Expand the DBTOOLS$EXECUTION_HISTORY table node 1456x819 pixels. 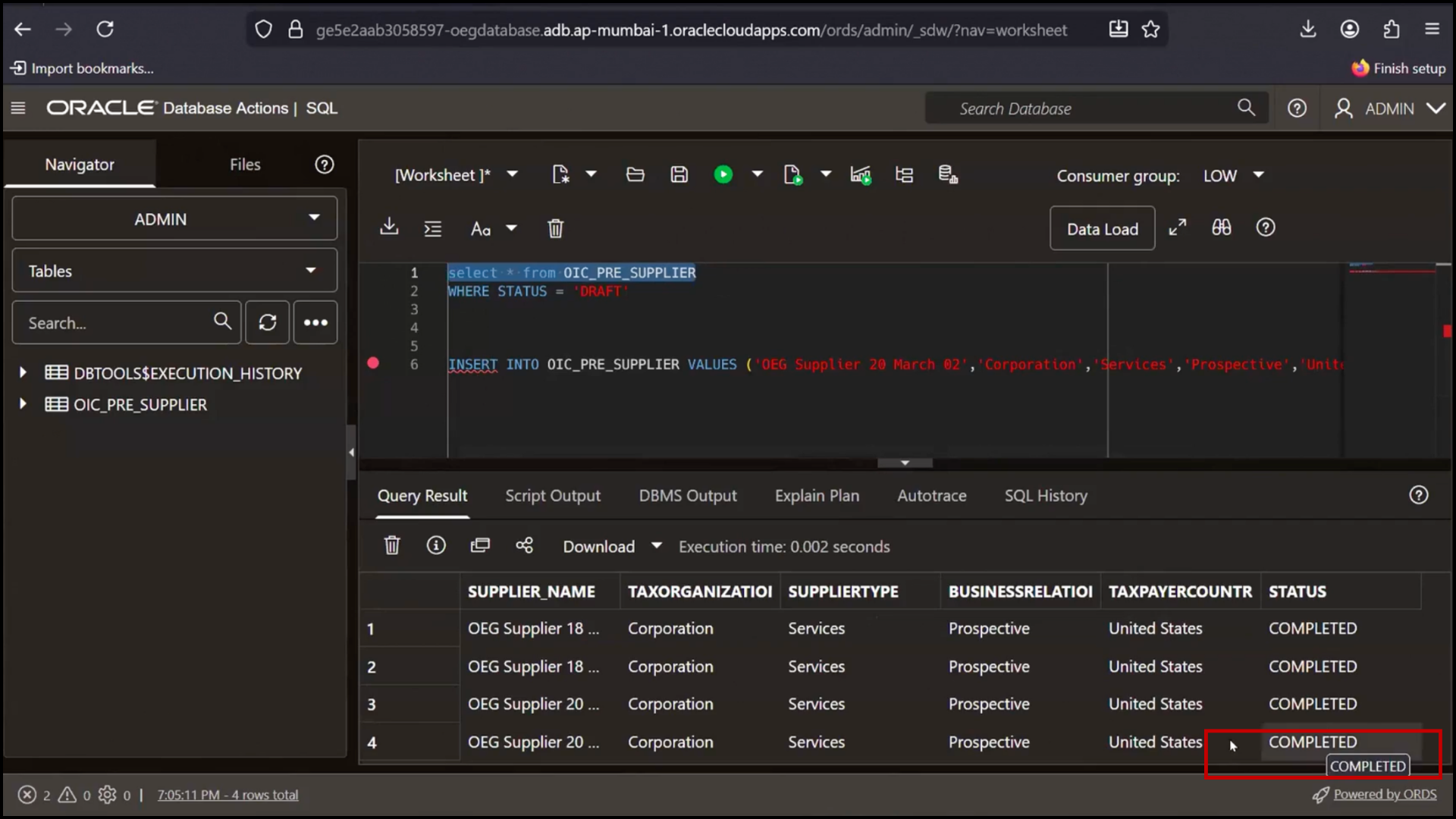click(x=23, y=372)
